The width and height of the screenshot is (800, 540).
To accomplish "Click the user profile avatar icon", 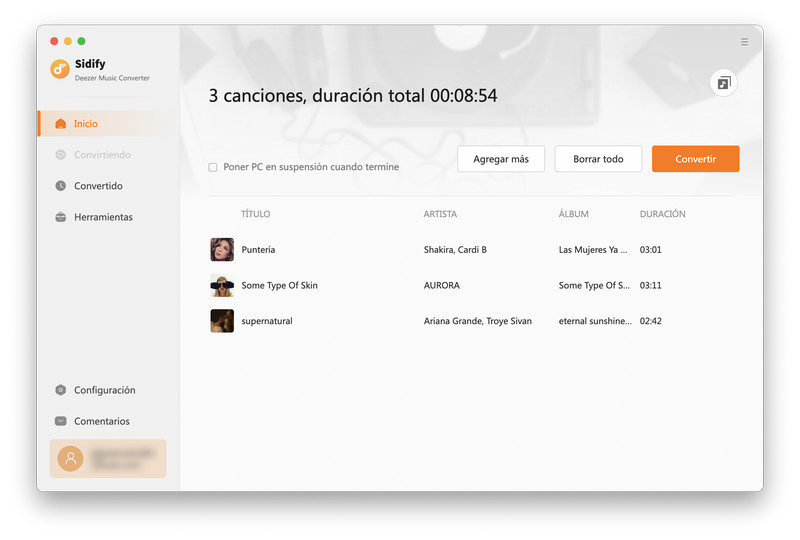I will (70, 458).
